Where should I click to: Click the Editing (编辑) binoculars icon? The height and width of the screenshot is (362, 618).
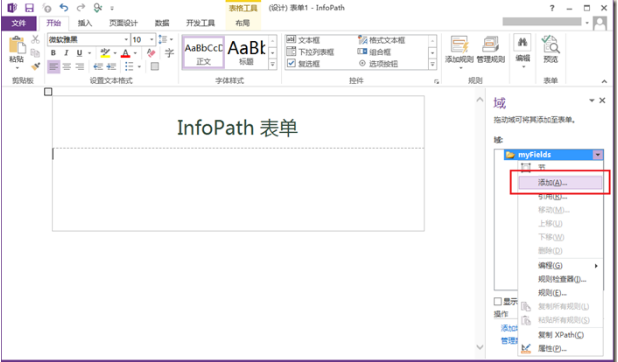point(523,42)
